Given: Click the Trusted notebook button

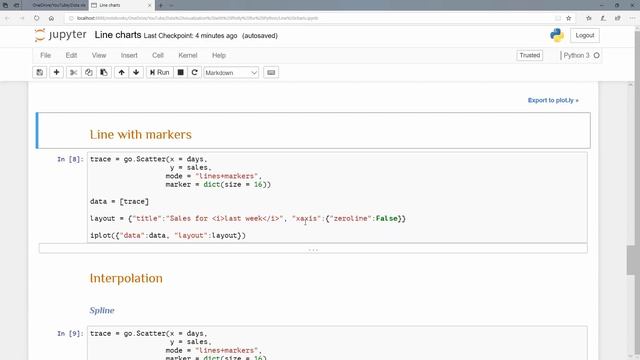Looking at the screenshot, I should (529, 56).
